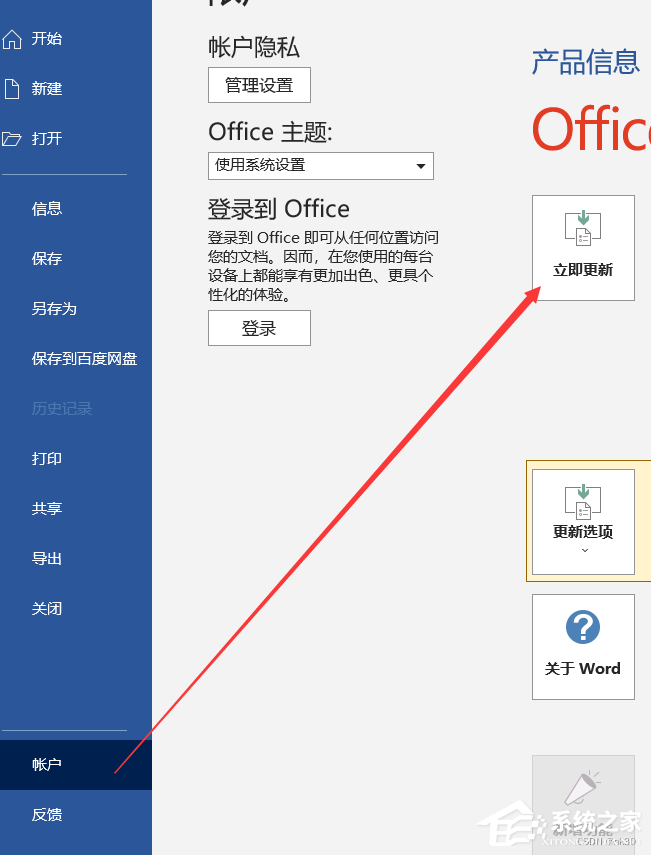The image size is (651, 855).
Task: Click the 立即更新 update icon
Action: [x=583, y=227]
